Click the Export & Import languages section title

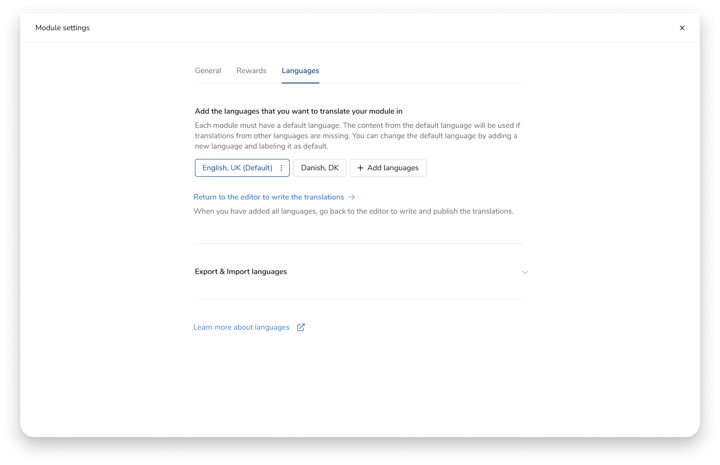coord(241,271)
